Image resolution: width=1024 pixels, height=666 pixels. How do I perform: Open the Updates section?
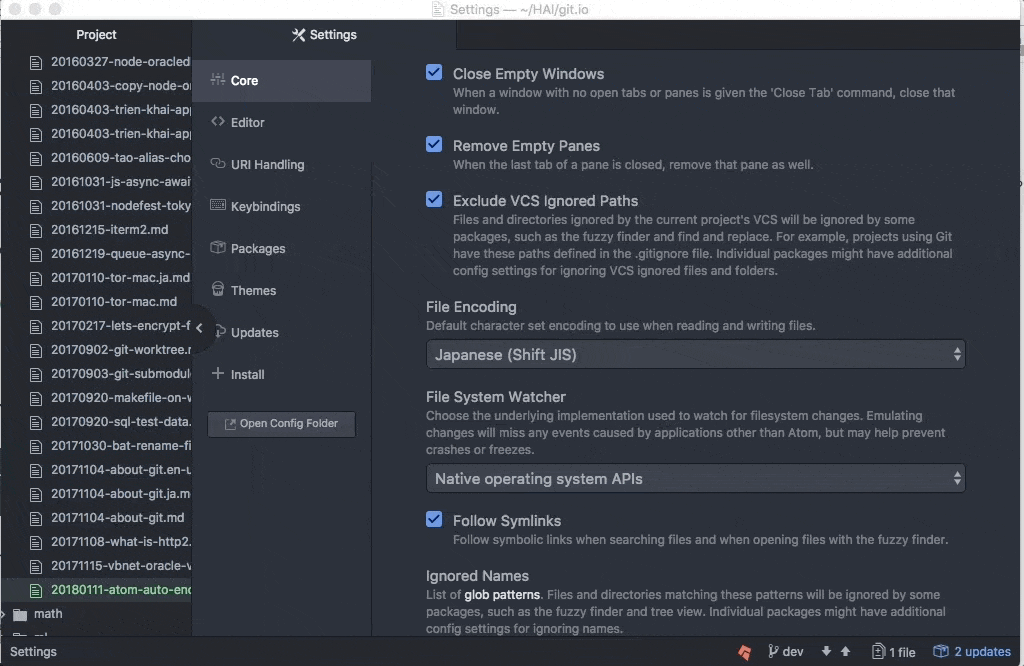[281, 332]
